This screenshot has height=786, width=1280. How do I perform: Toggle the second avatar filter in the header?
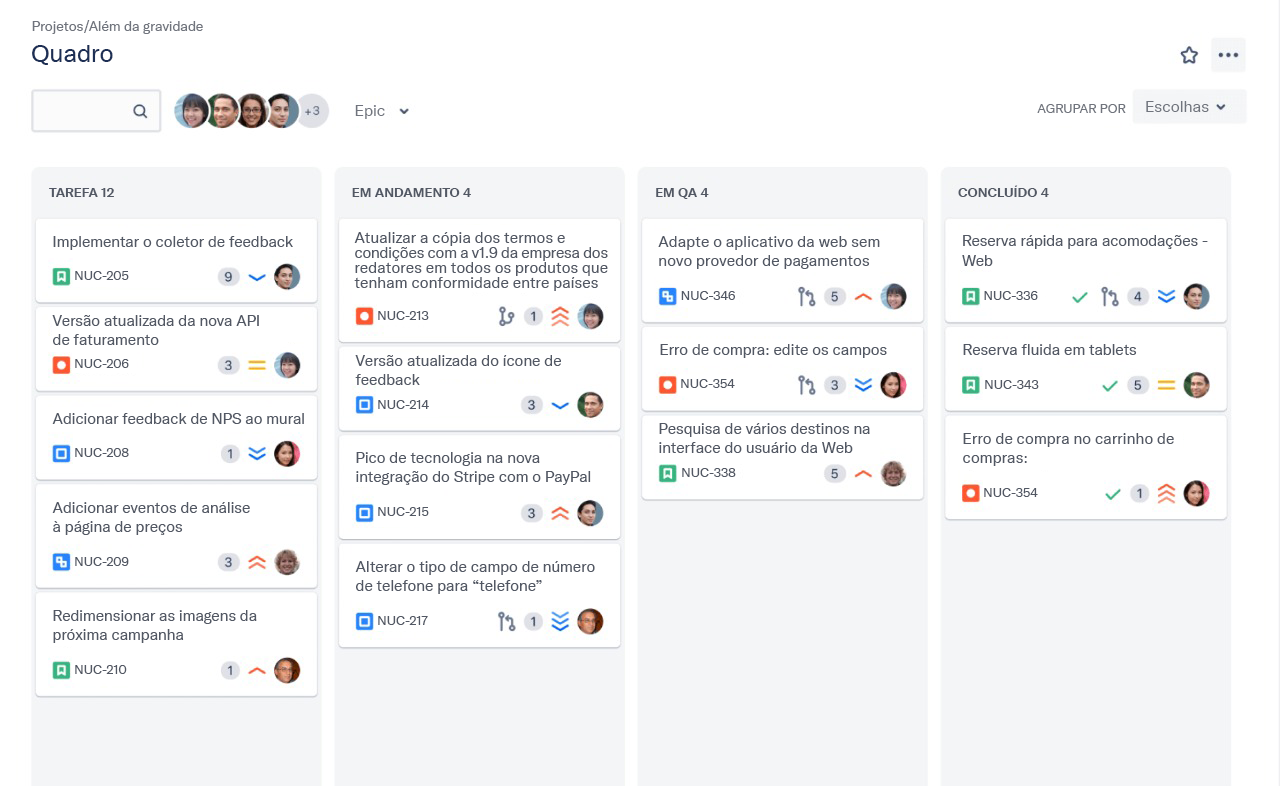click(222, 111)
